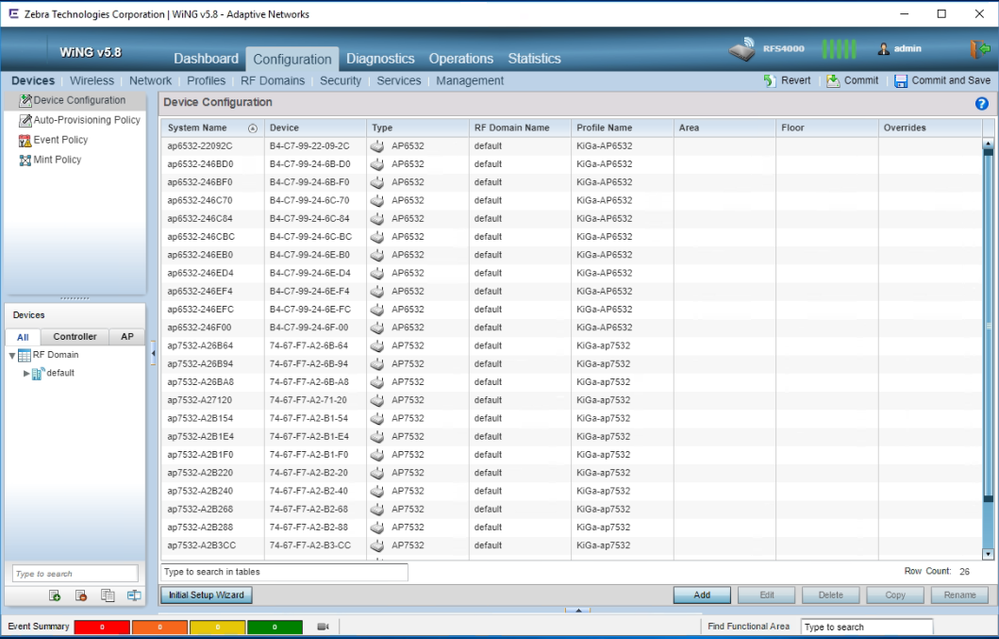The height and width of the screenshot is (639, 999).
Task: Open the Mint Policy page
Action: click(x=57, y=160)
